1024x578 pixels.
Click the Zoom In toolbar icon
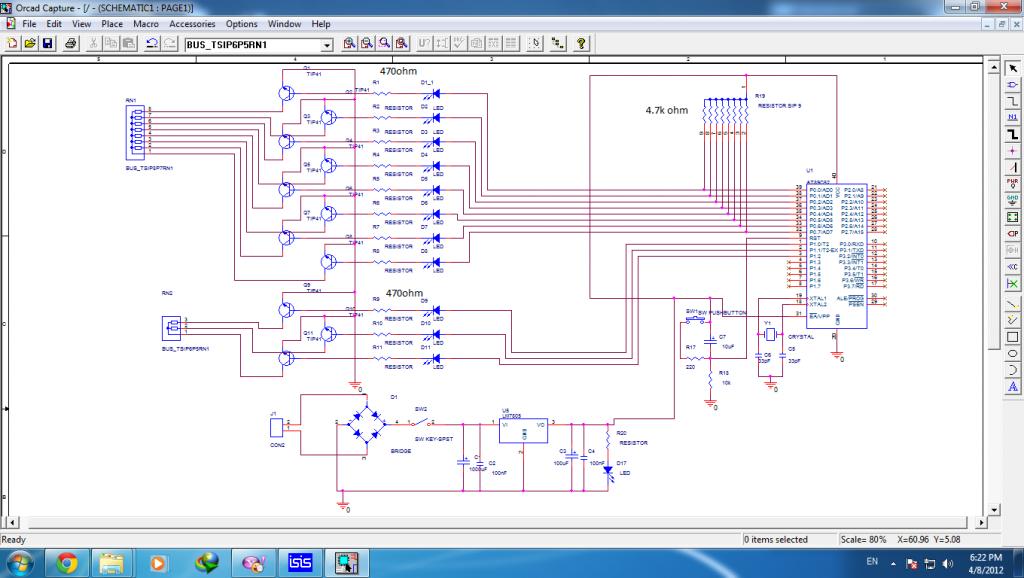pos(350,44)
